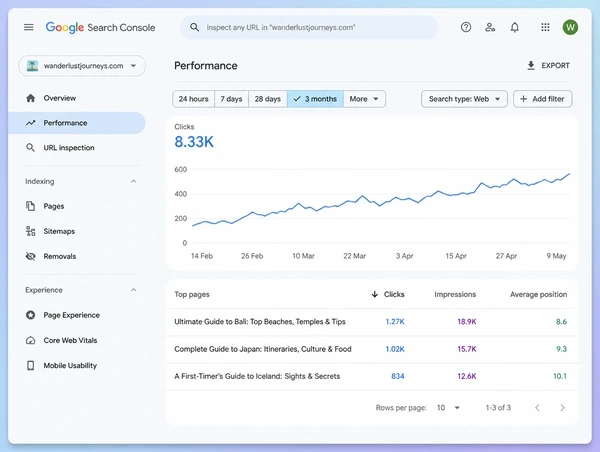This screenshot has height=452, width=600.
Task: Open Sitemaps under Indexing
Action: pyautogui.click(x=77, y=231)
